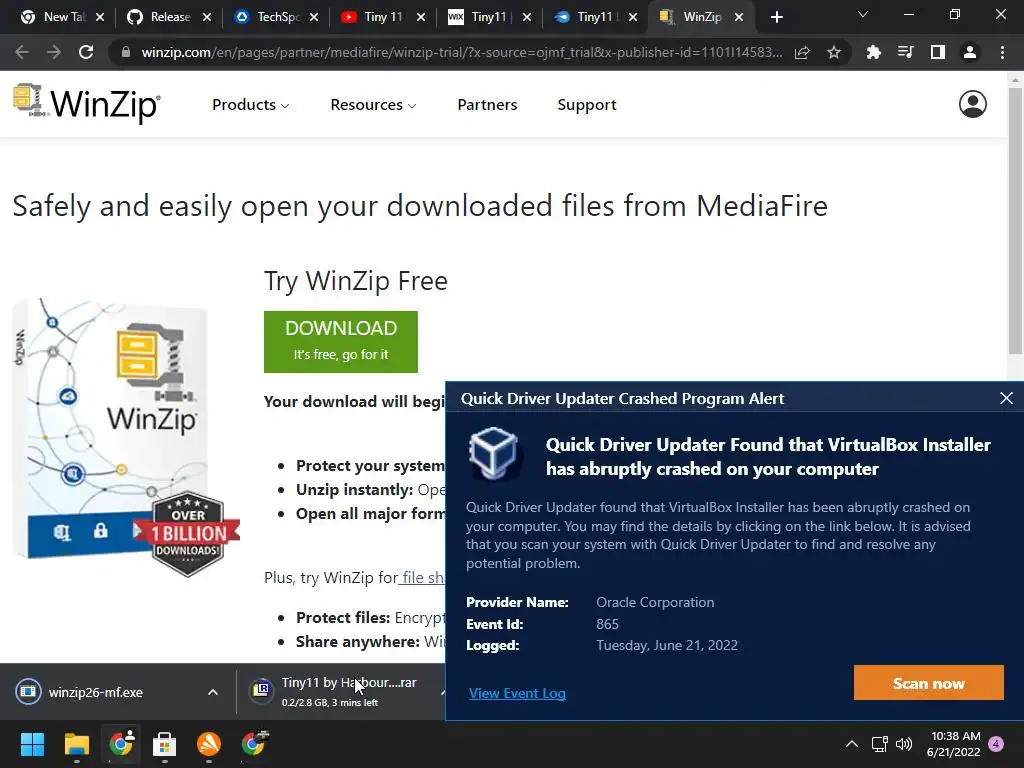This screenshot has height=768, width=1024.
Task: Open the Tiny11 by Harbour rar download
Action: (341, 692)
